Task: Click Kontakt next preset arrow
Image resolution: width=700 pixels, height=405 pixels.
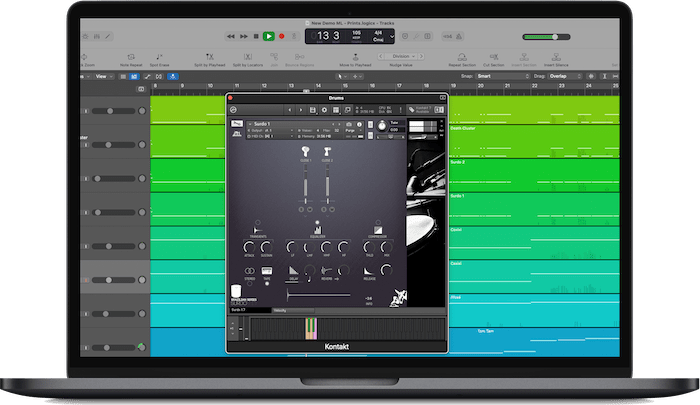Action: [x=300, y=110]
